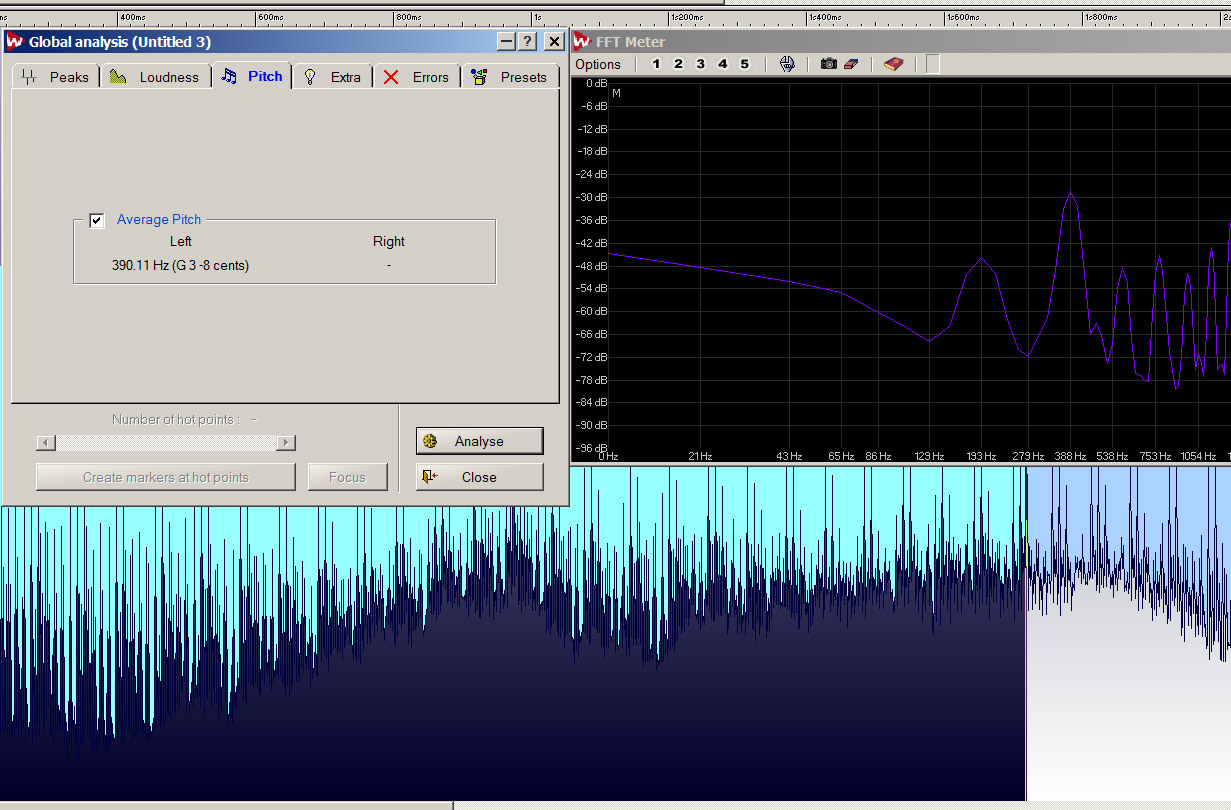Image resolution: width=1231 pixels, height=810 pixels.
Task: Select FFT Meter preset 4
Action: [722, 64]
